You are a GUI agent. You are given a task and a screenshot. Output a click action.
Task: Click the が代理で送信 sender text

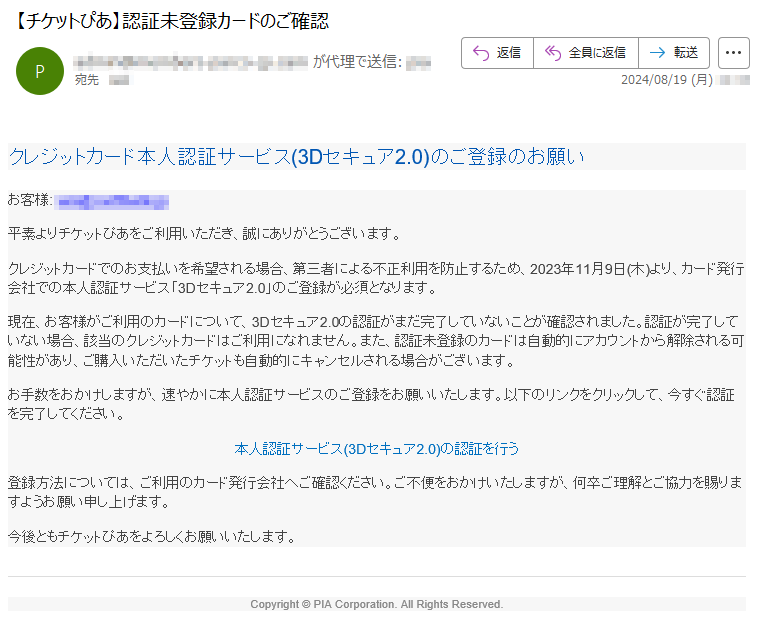pos(357,62)
